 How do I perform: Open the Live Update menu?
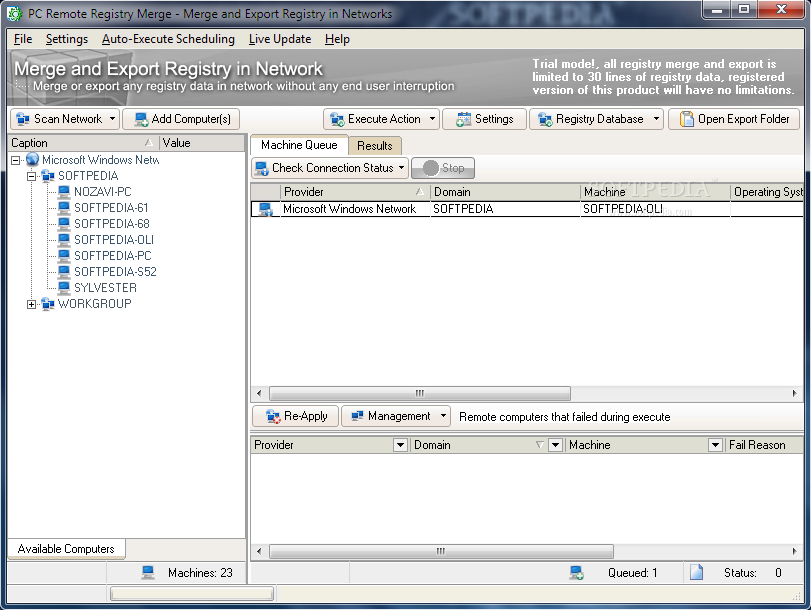(280, 39)
